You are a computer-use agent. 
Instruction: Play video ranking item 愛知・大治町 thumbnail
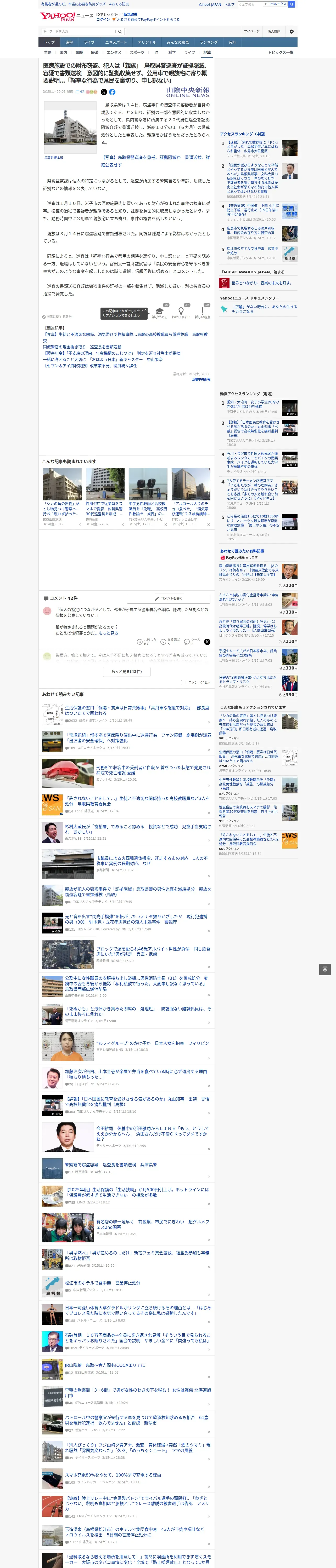pos(290,408)
